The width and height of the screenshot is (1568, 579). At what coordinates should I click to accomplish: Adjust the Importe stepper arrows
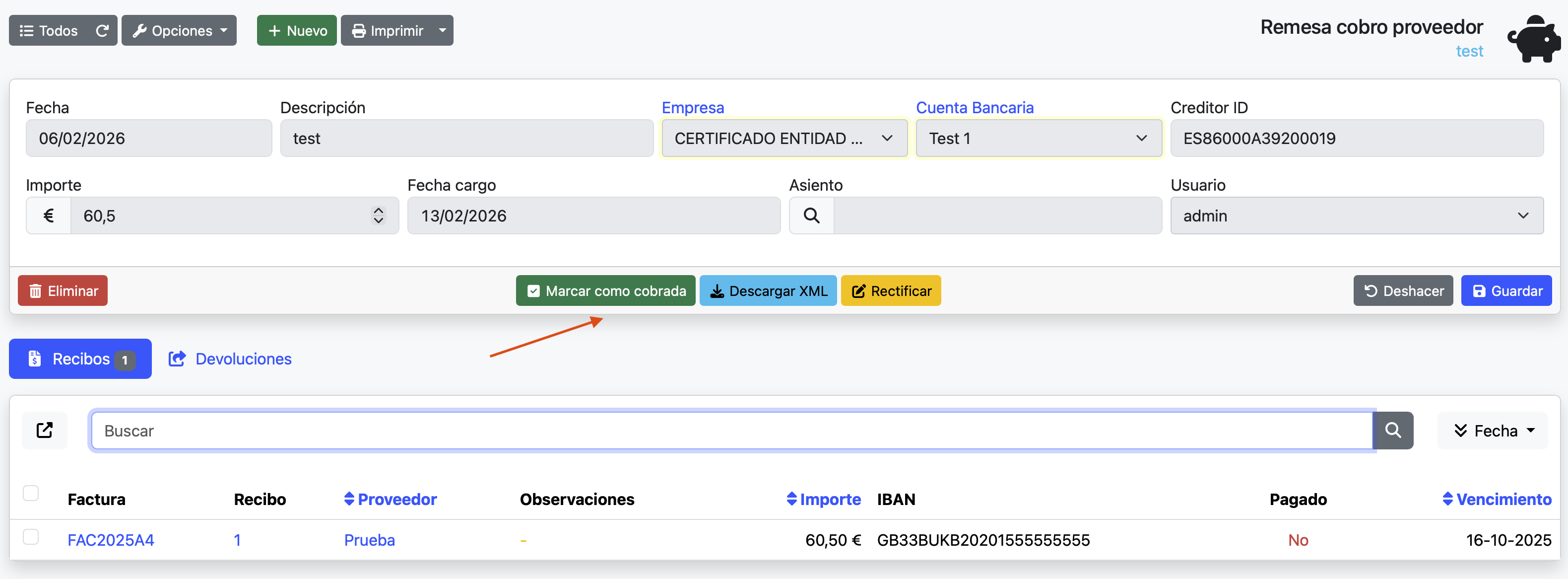378,216
